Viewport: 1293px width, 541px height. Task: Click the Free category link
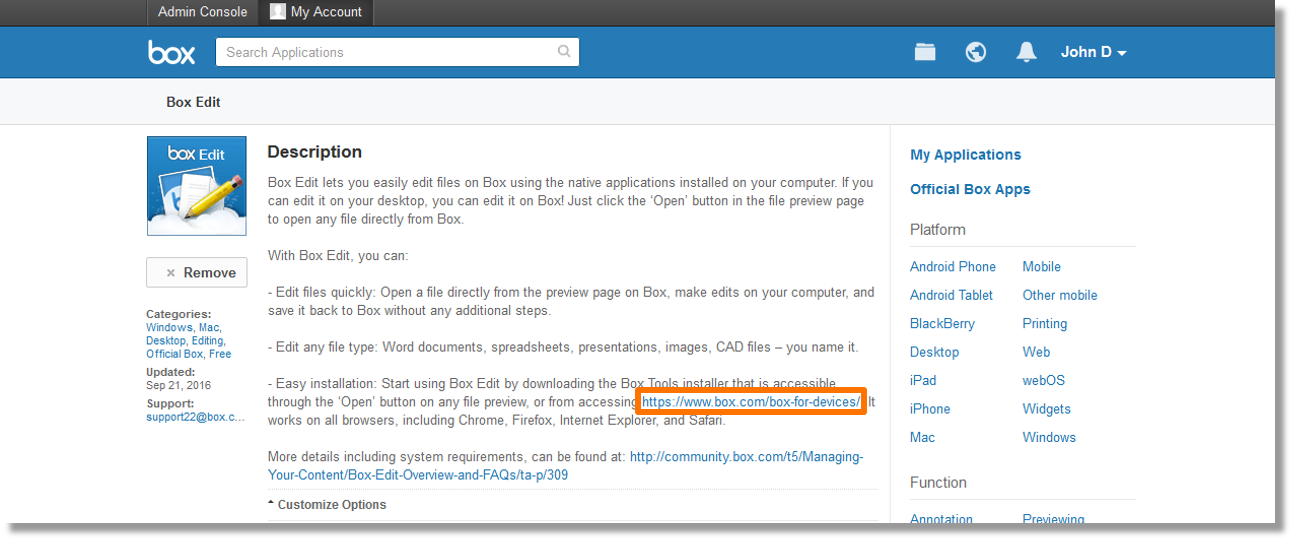(x=220, y=353)
